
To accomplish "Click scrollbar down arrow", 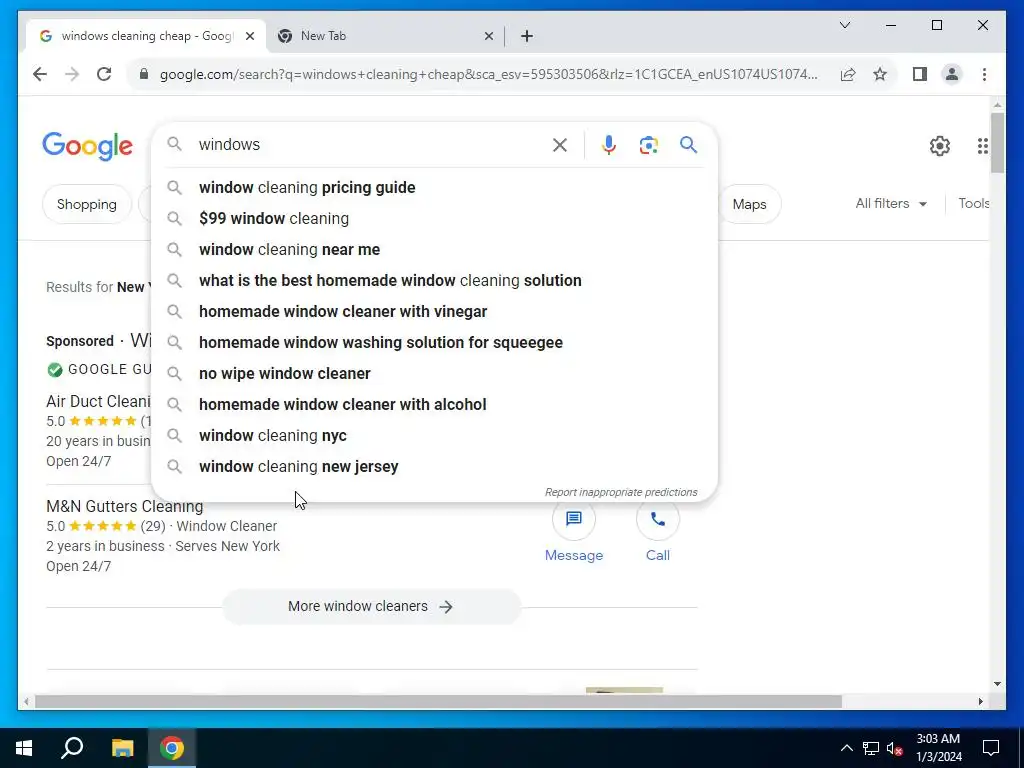I will pyautogui.click(x=997, y=684).
